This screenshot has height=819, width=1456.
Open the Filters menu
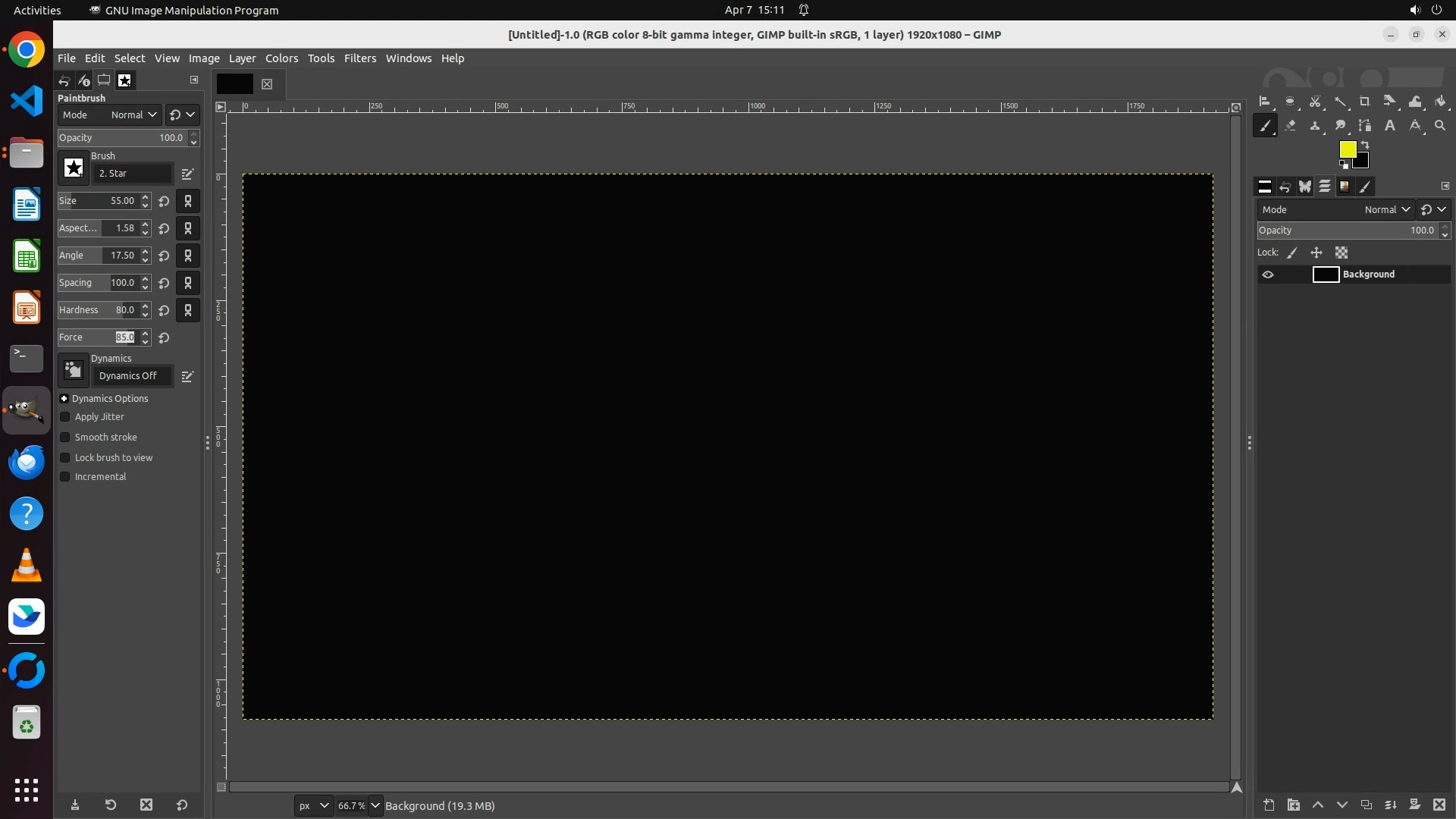click(x=359, y=58)
